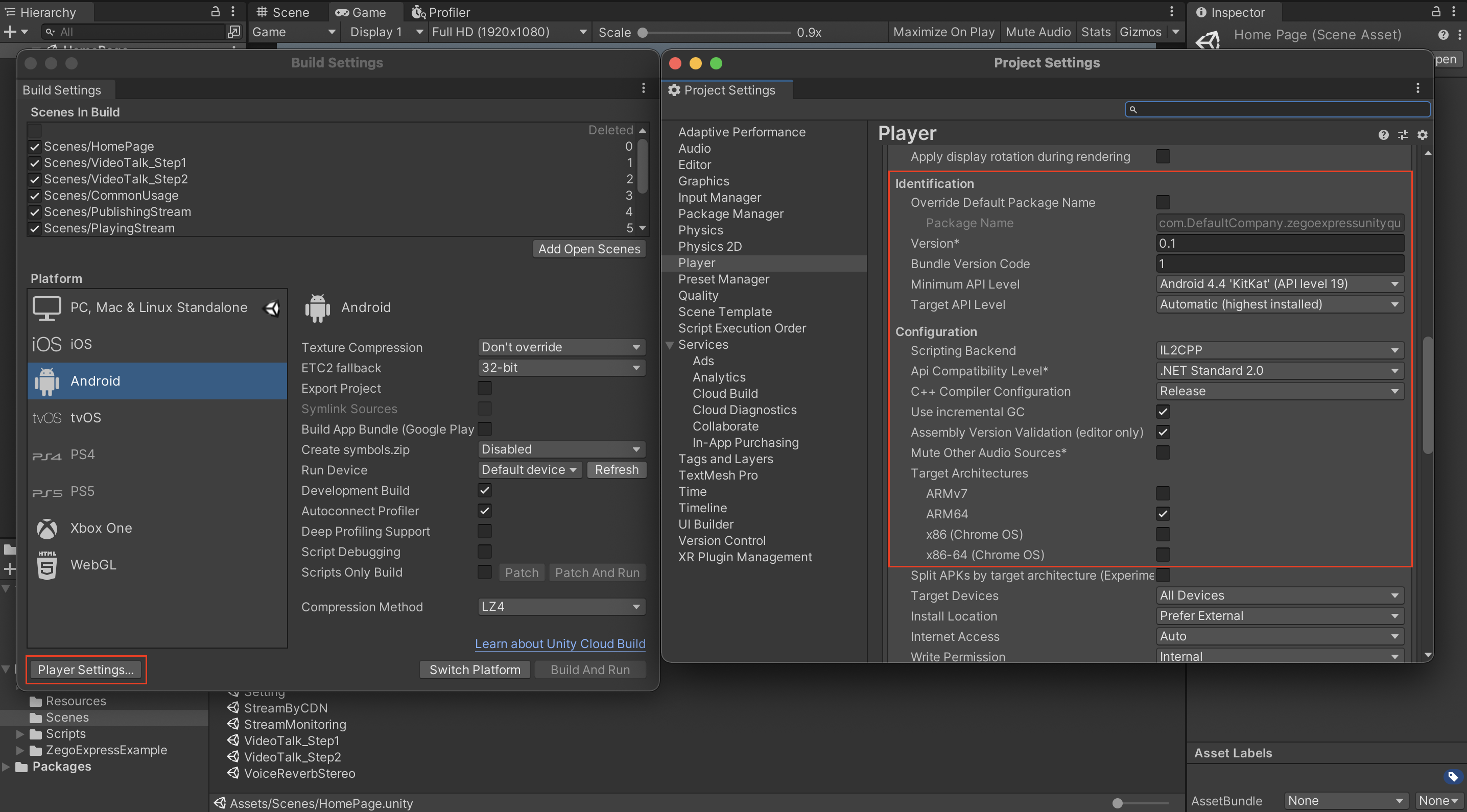
Task: Open the Player settings menu
Action: point(86,669)
